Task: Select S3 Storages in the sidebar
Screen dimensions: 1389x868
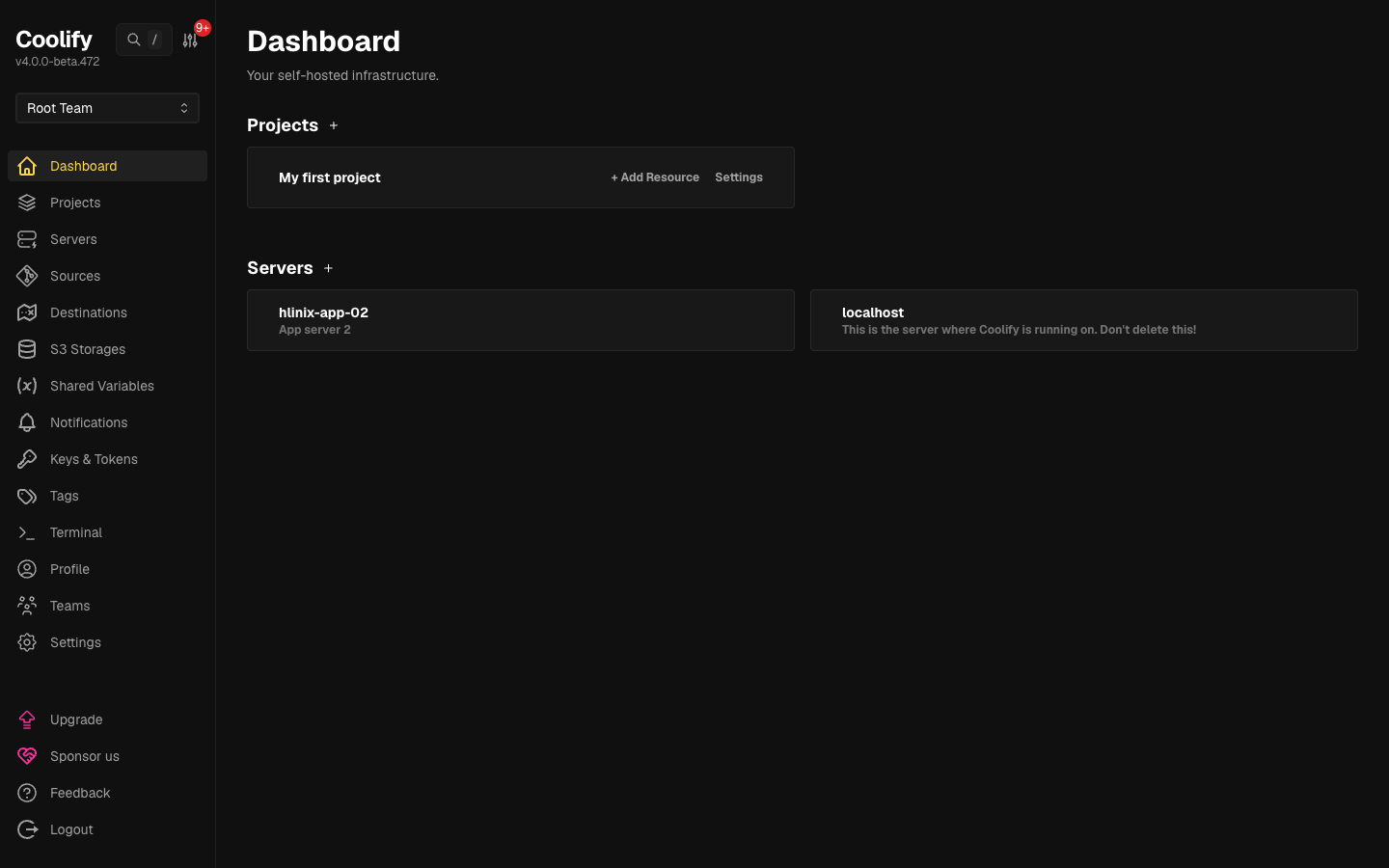Action: tap(107, 349)
